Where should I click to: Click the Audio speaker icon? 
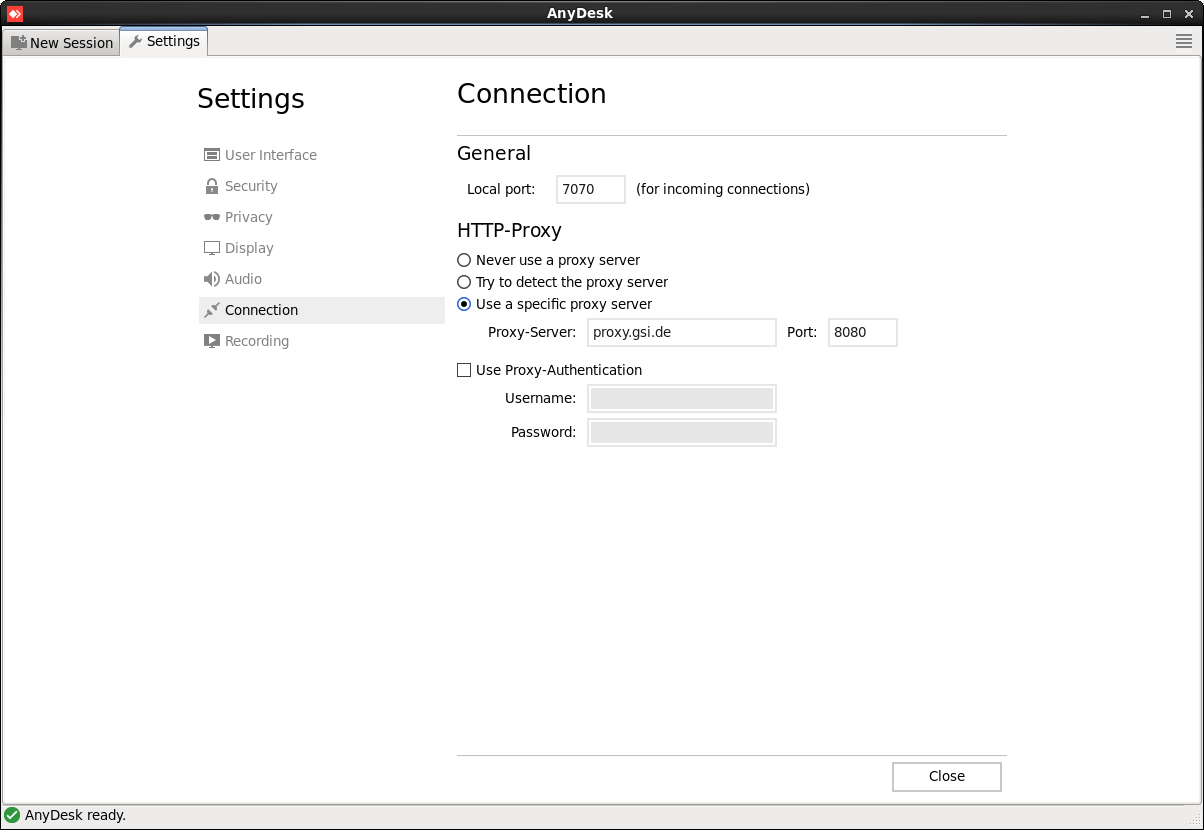pos(211,279)
